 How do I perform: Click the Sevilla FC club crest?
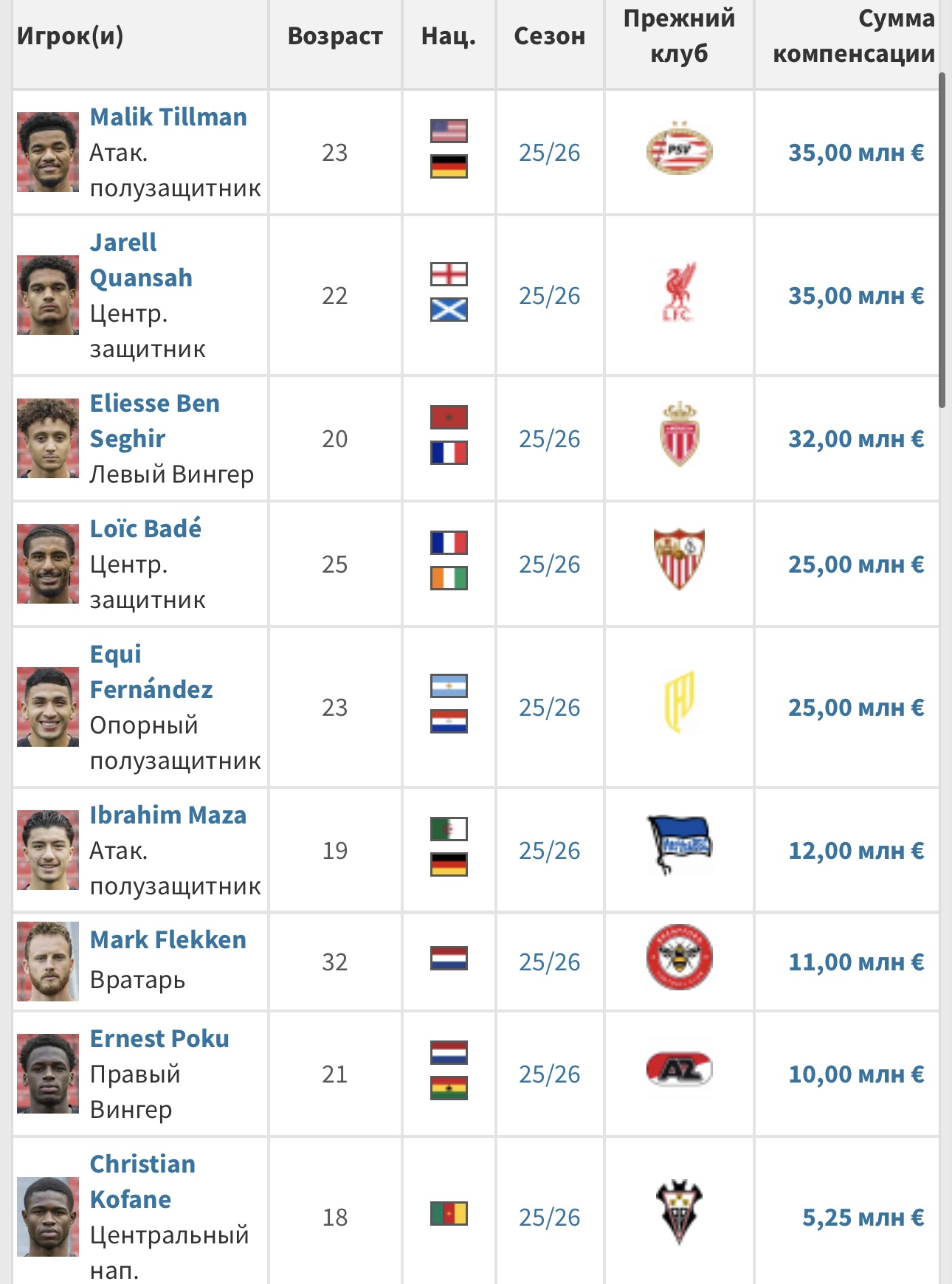coord(679,559)
